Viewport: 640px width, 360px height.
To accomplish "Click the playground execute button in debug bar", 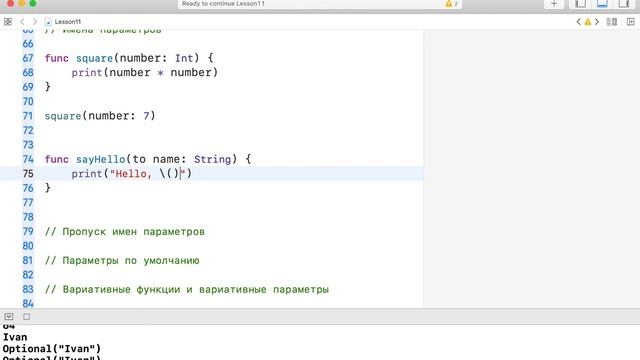I will point(9,317).
